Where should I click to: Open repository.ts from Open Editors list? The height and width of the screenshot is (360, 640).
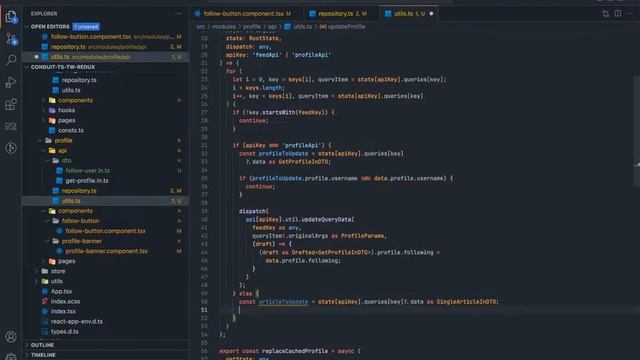click(105, 47)
